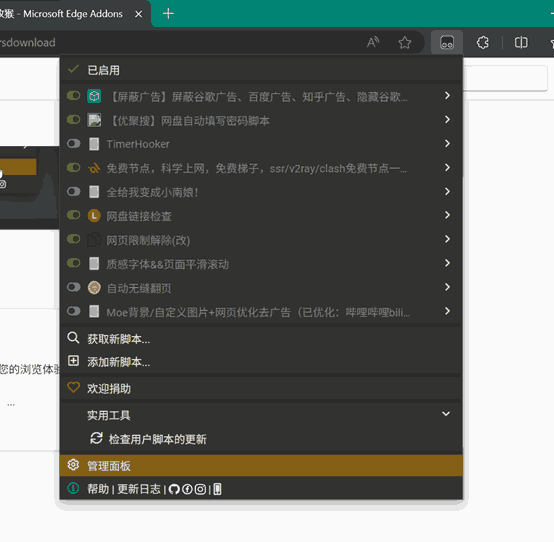
Task: Click 检查用户脚本的更新
Action: [157, 439]
